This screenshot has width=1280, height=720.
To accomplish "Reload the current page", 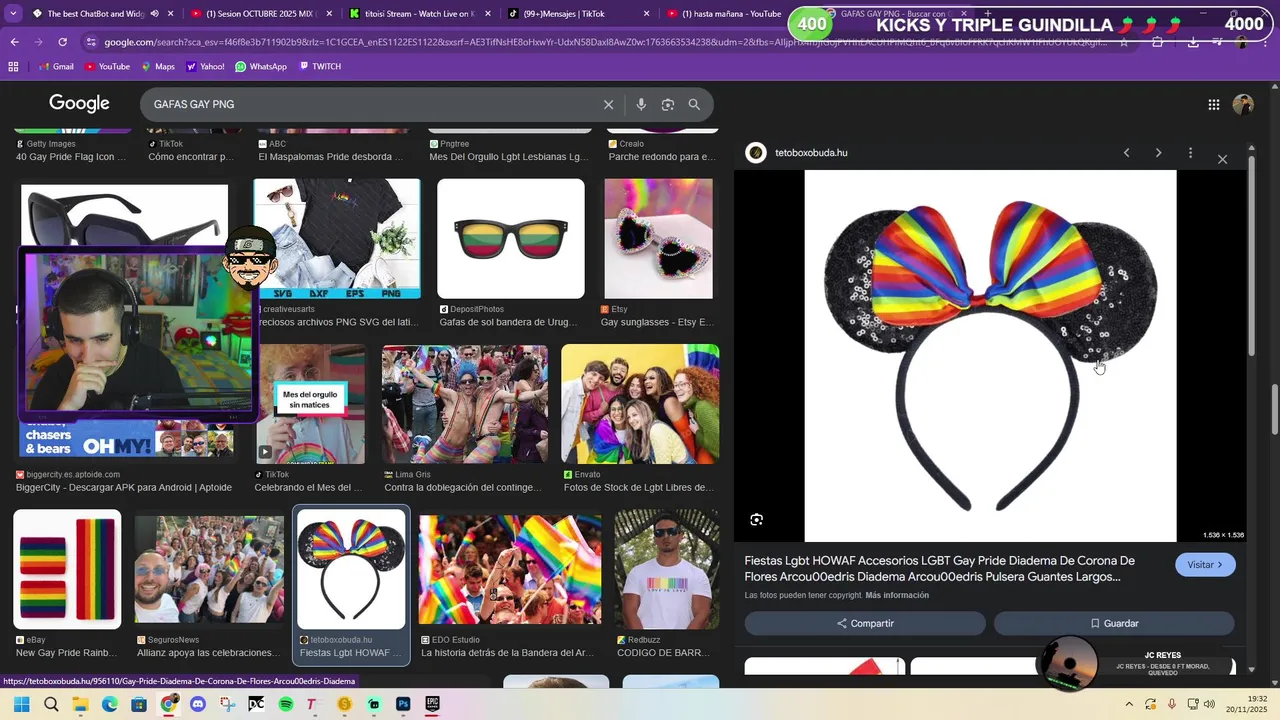I will (62, 42).
